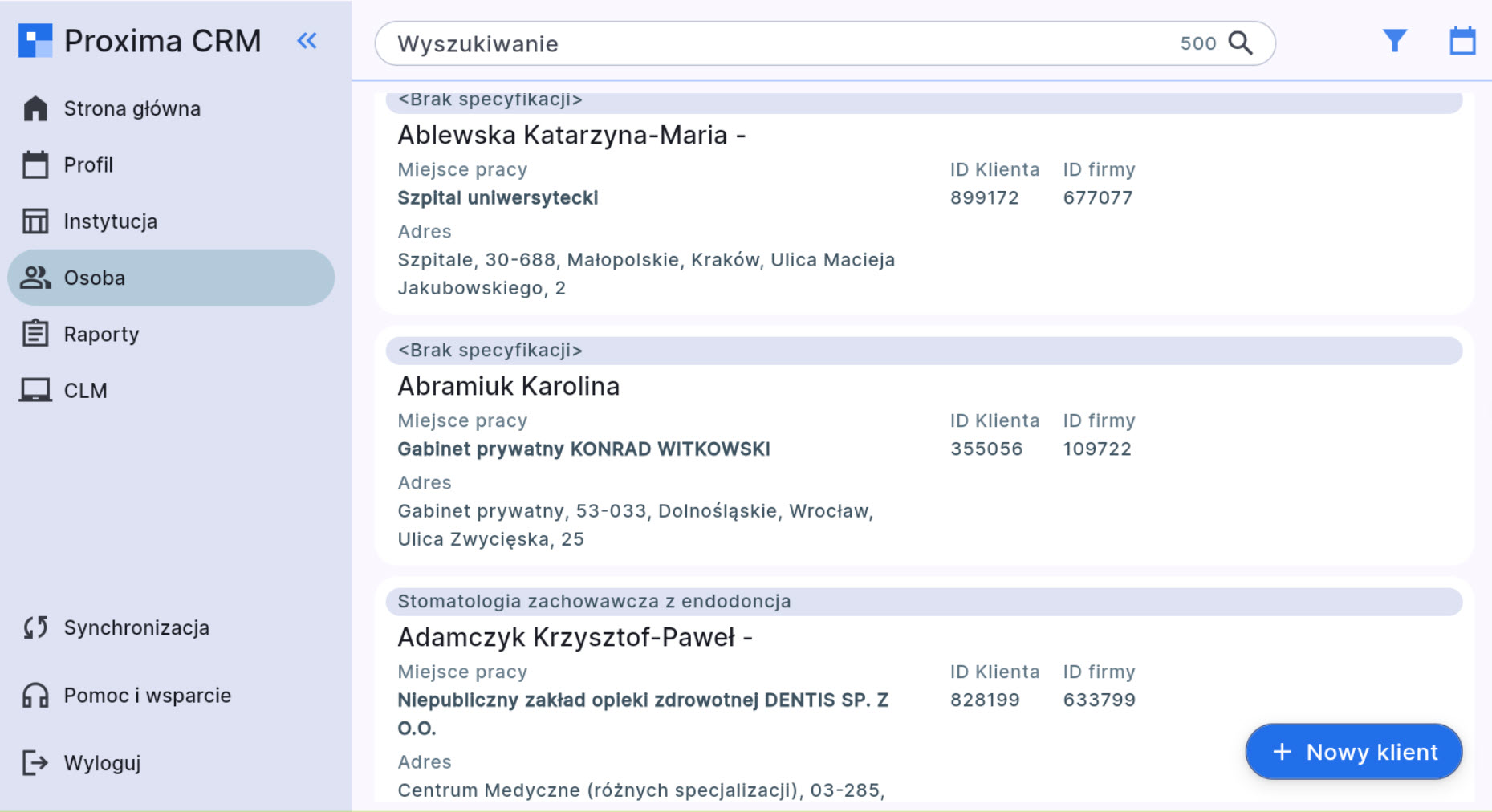Click Gabinet prywatny KONRAD WITKOWSKI workplace
1492x812 pixels.
[x=583, y=449]
